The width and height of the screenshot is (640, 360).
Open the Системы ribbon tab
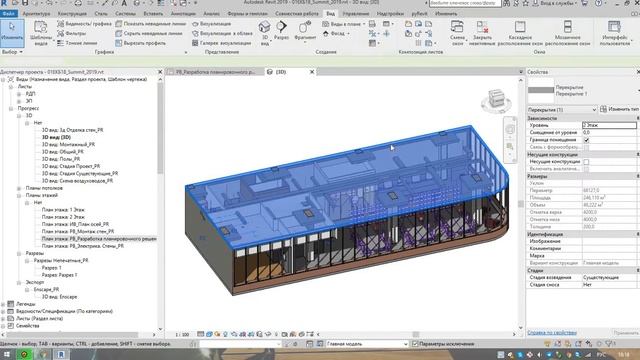tap(125, 13)
